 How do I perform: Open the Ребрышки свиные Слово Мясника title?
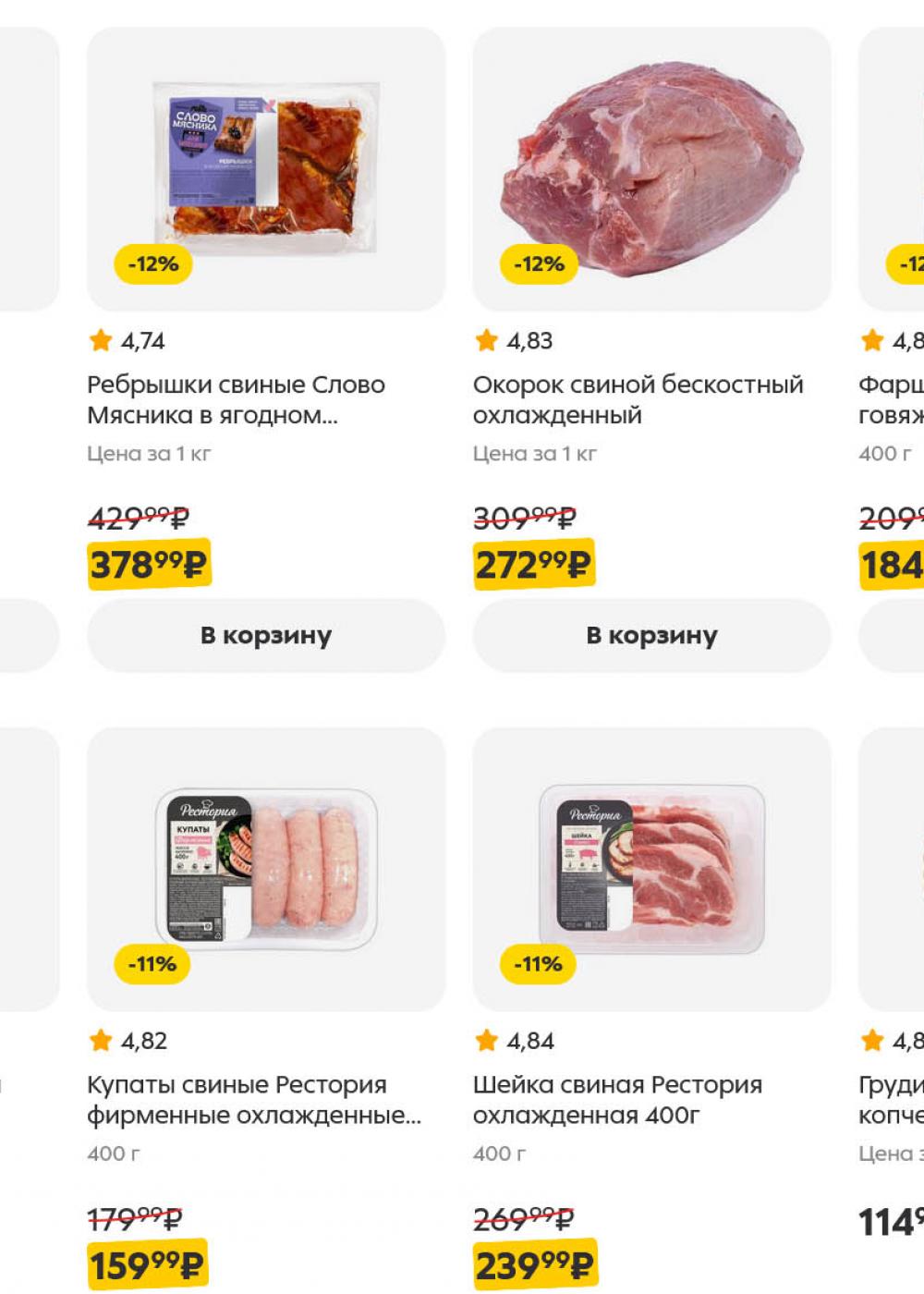coord(236,399)
